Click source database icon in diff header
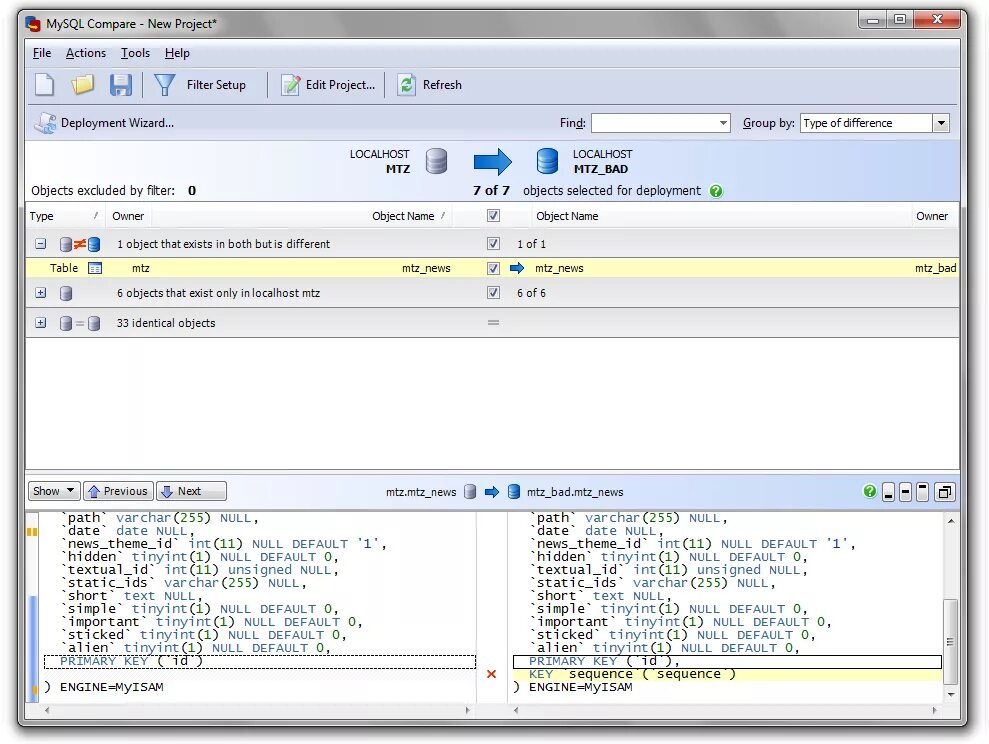Image resolution: width=989 pixels, height=744 pixels. coord(470,492)
